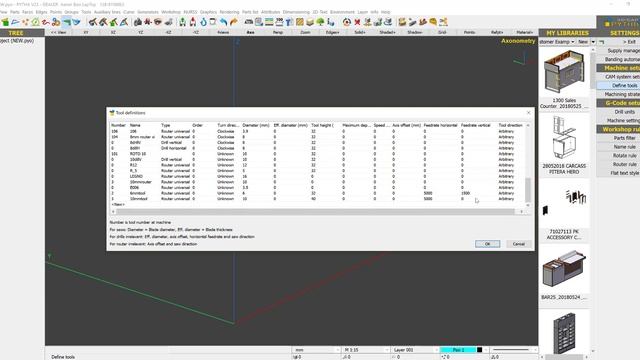This screenshot has height=360, width=640.
Task: Click the red rocket toolbar icon
Action: (x=193, y=22)
